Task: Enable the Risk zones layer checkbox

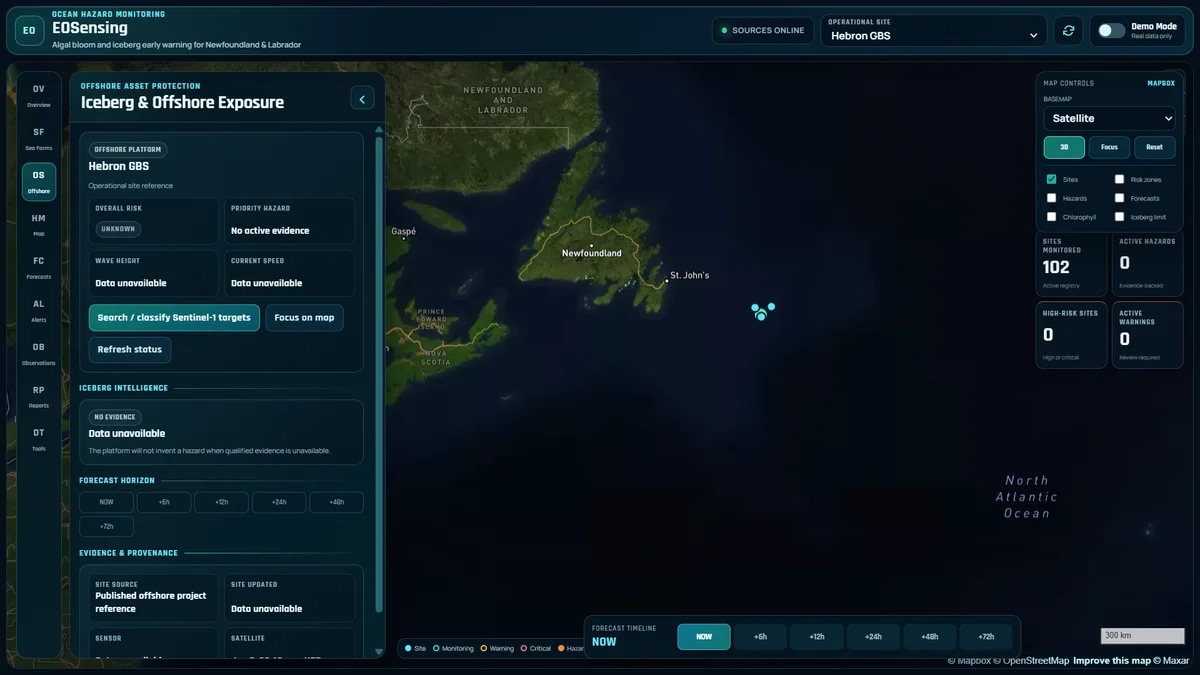Action: coord(1120,179)
